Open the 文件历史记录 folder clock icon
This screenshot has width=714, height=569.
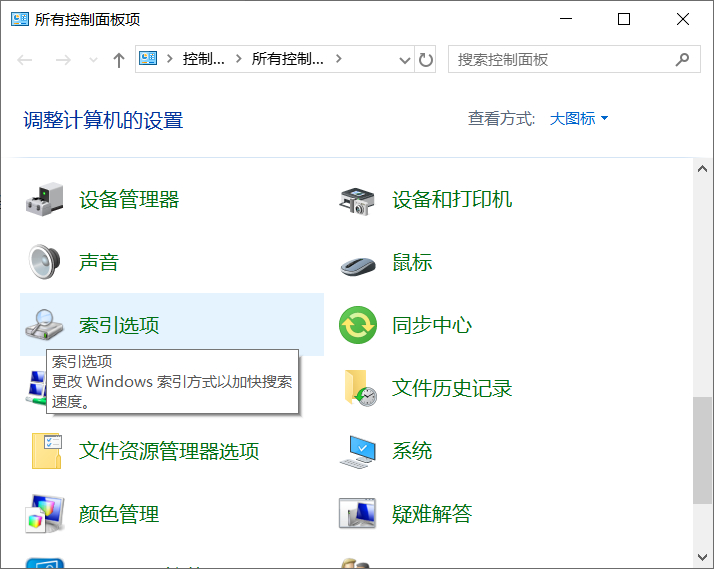(x=361, y=388)
